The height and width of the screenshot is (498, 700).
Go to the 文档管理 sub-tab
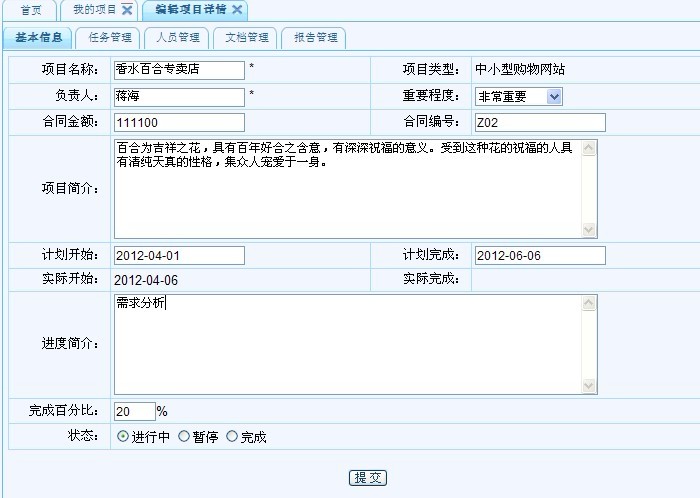(245, 38)
